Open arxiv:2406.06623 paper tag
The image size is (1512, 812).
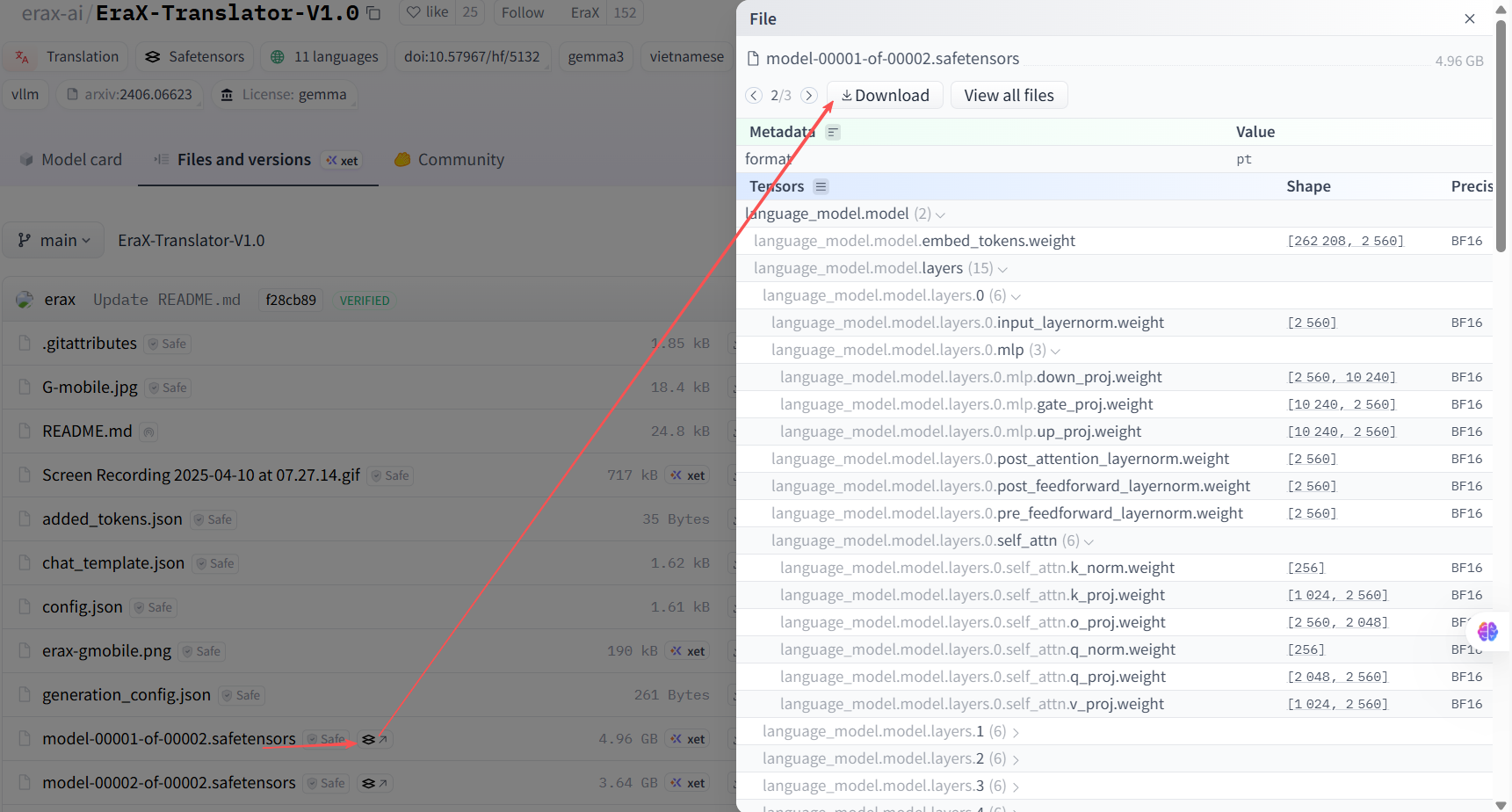click(129, 95)
